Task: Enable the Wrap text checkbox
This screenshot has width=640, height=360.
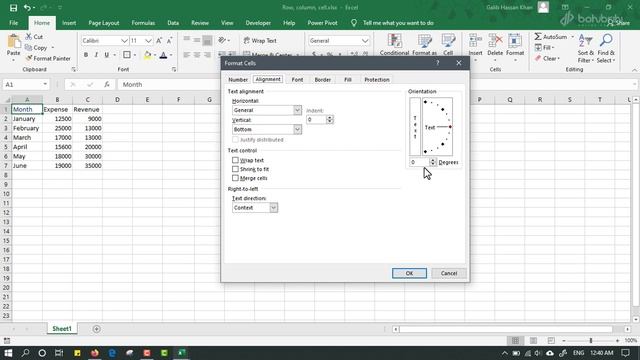Action: (x=235, y=160)
